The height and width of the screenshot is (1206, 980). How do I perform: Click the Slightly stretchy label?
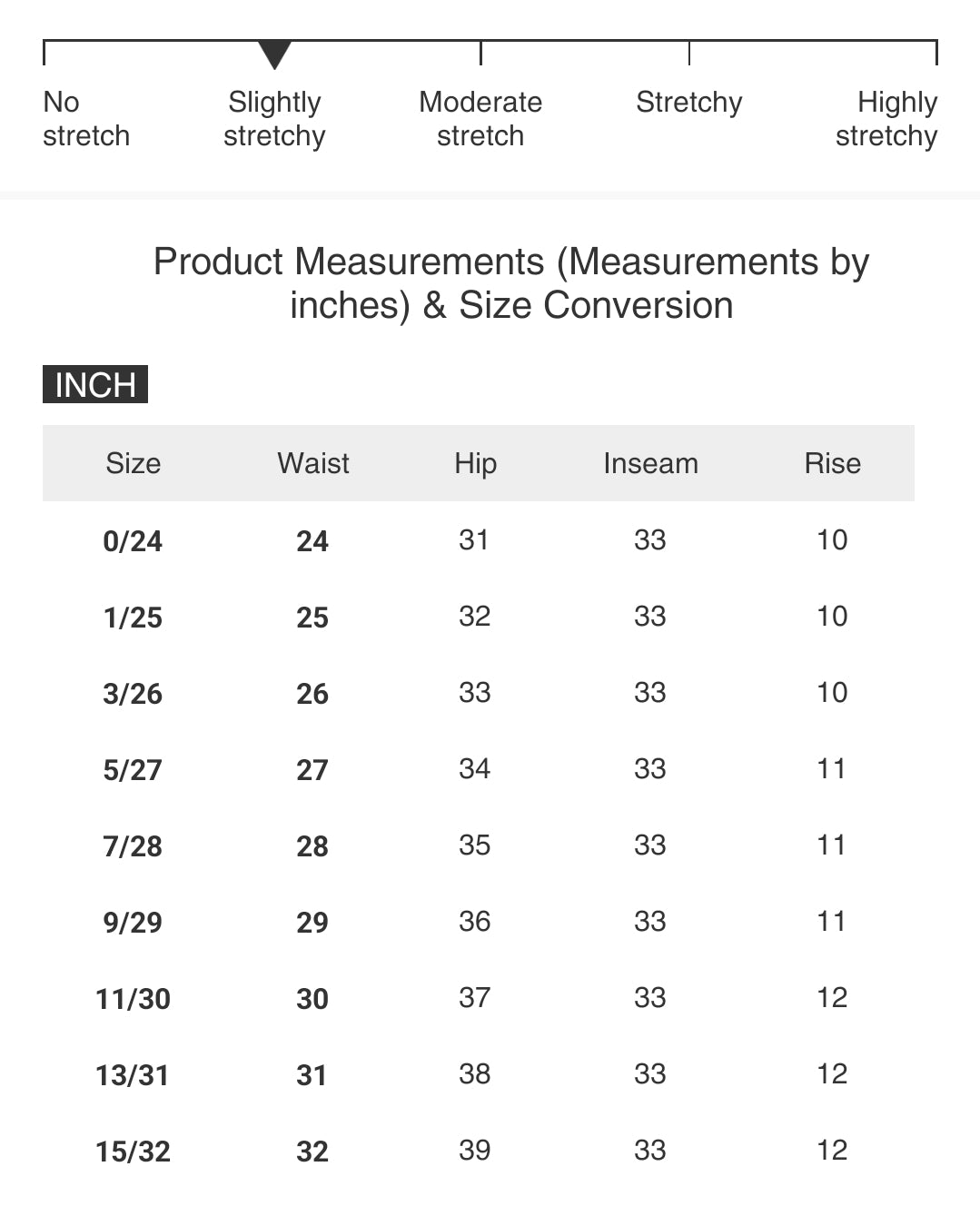coord(274,119)
